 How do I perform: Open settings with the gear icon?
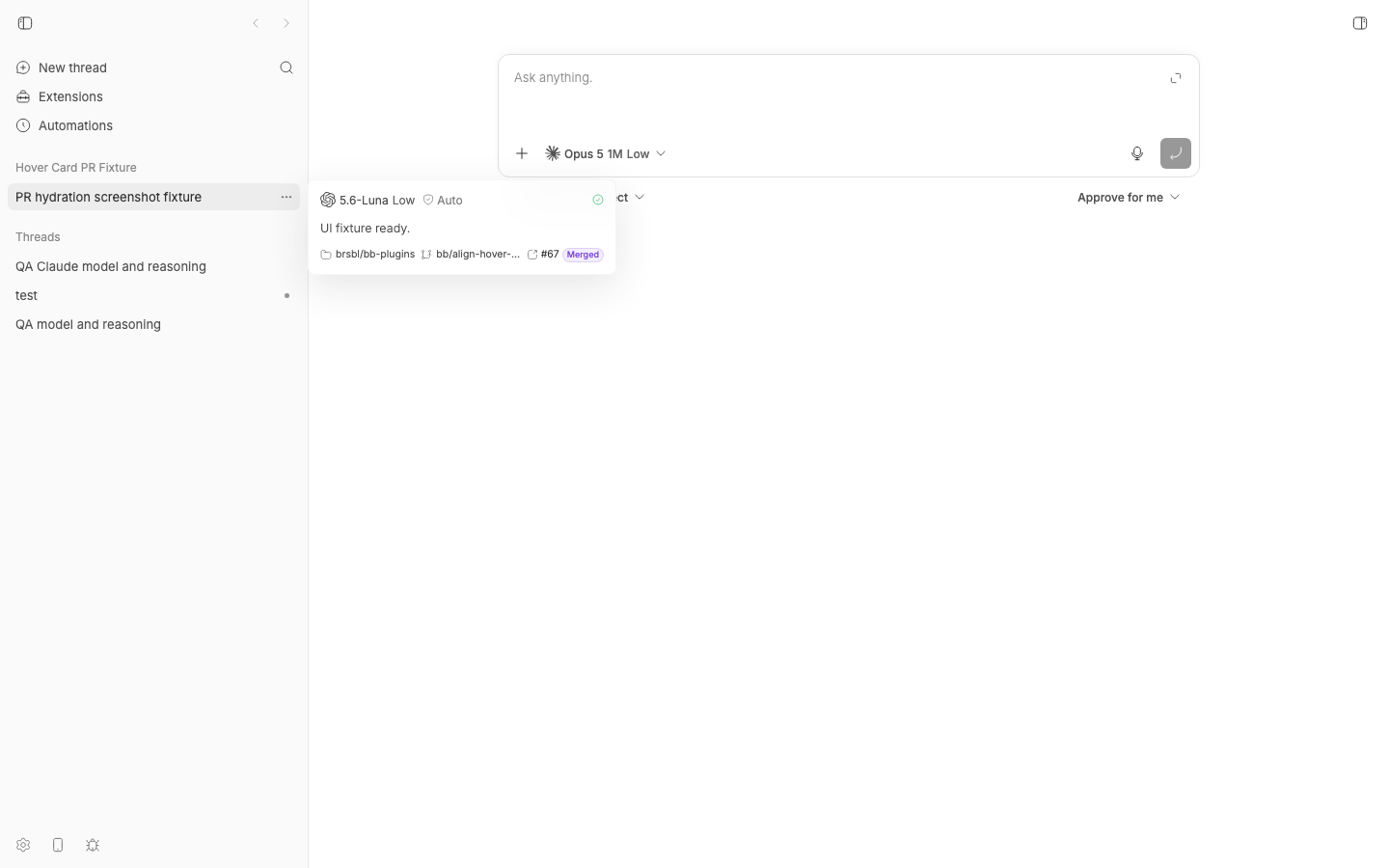coord(23,845)
